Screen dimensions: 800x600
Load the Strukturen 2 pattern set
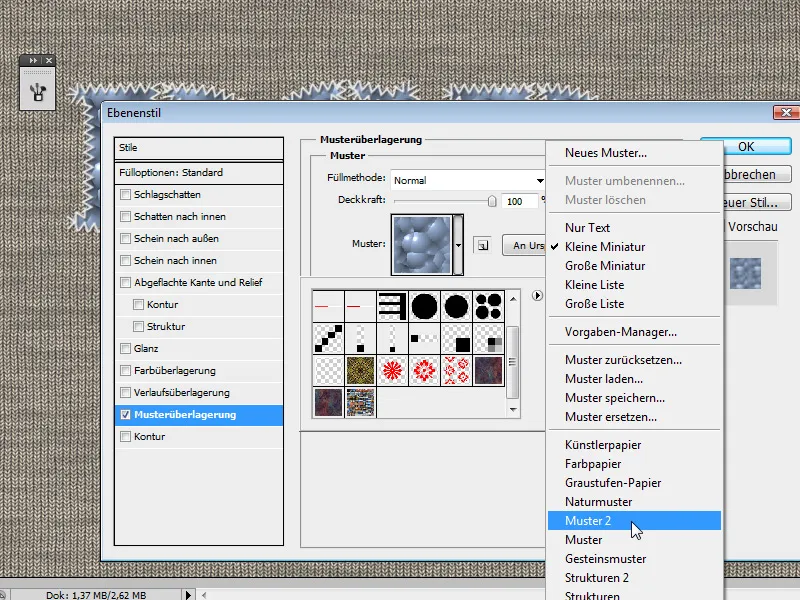click(x=596, y=578)
